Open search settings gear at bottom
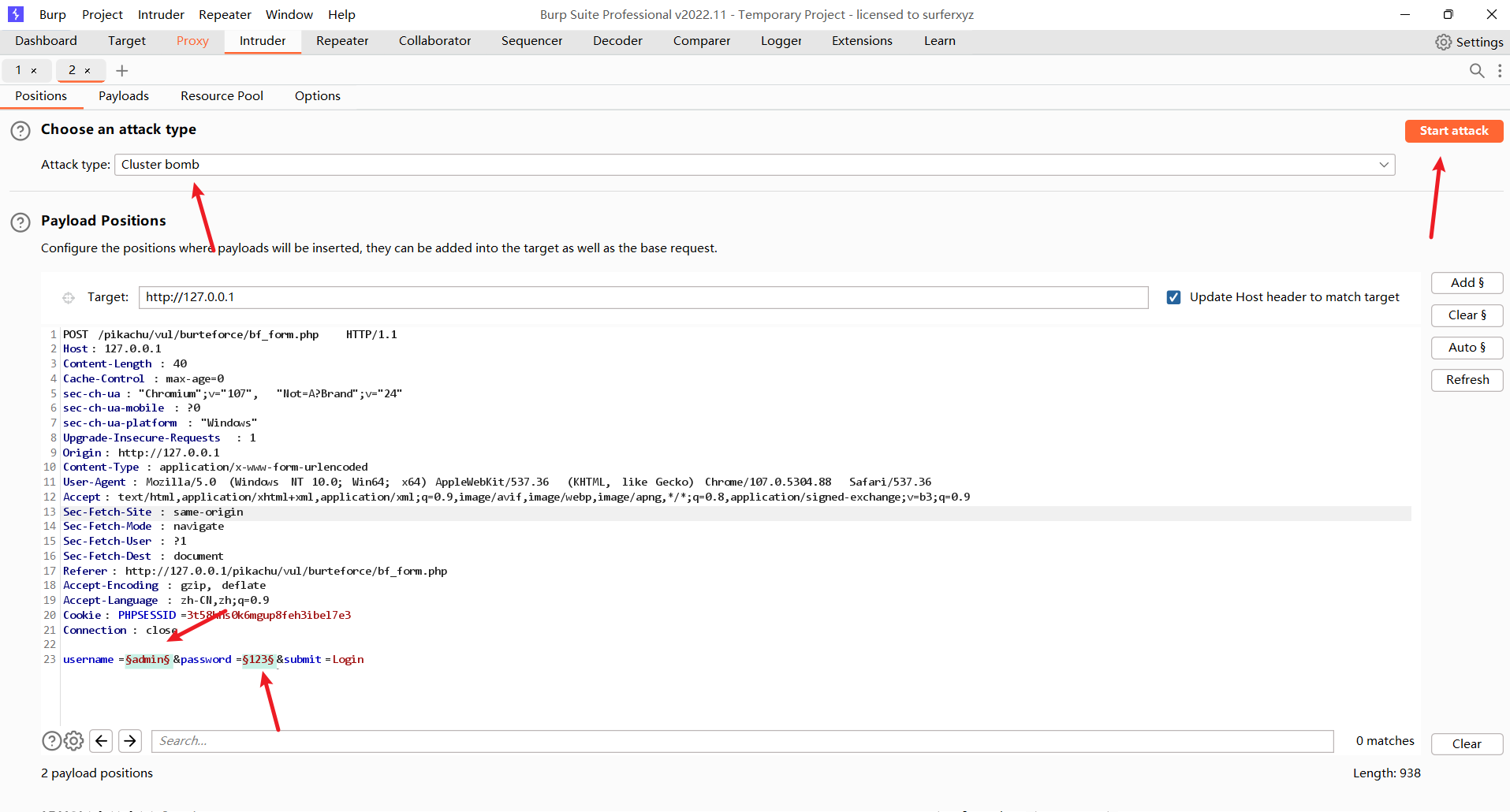Viewport: 1510px width, 812px height. [x=73, y=741]
